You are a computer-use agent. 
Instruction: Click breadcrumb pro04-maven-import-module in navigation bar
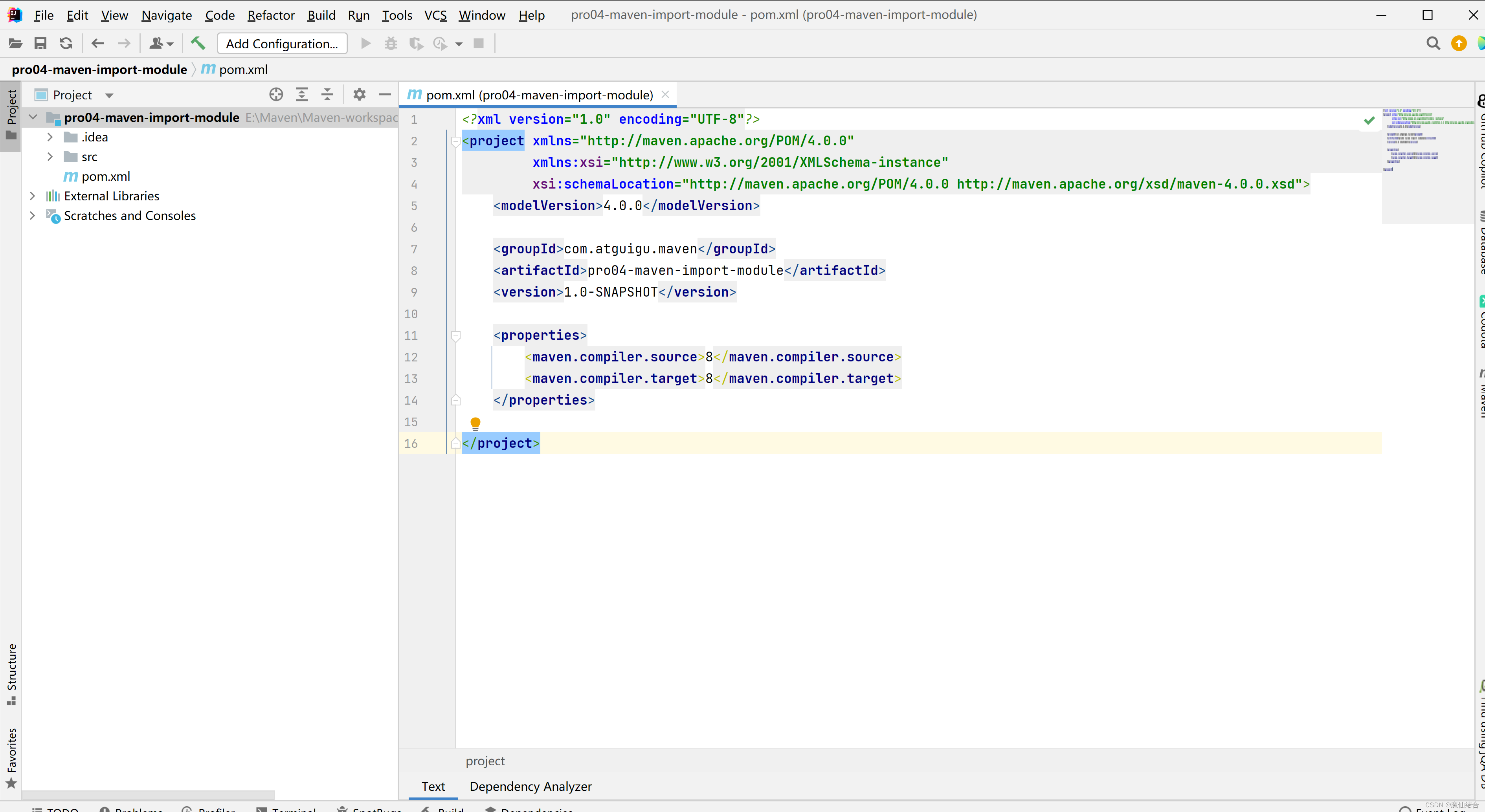(x=99, y=70)
